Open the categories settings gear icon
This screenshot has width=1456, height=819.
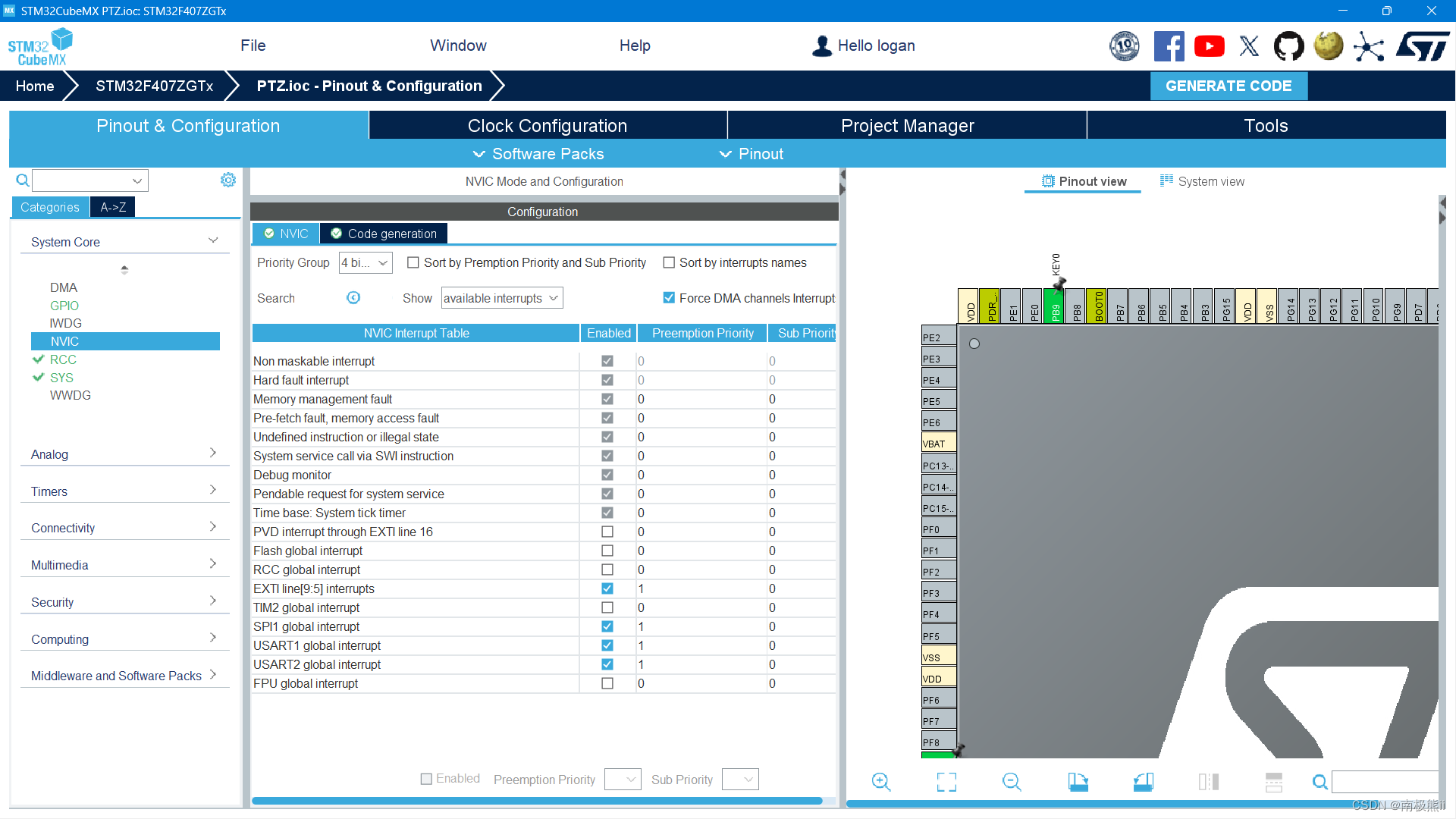[x=228, y=180]
